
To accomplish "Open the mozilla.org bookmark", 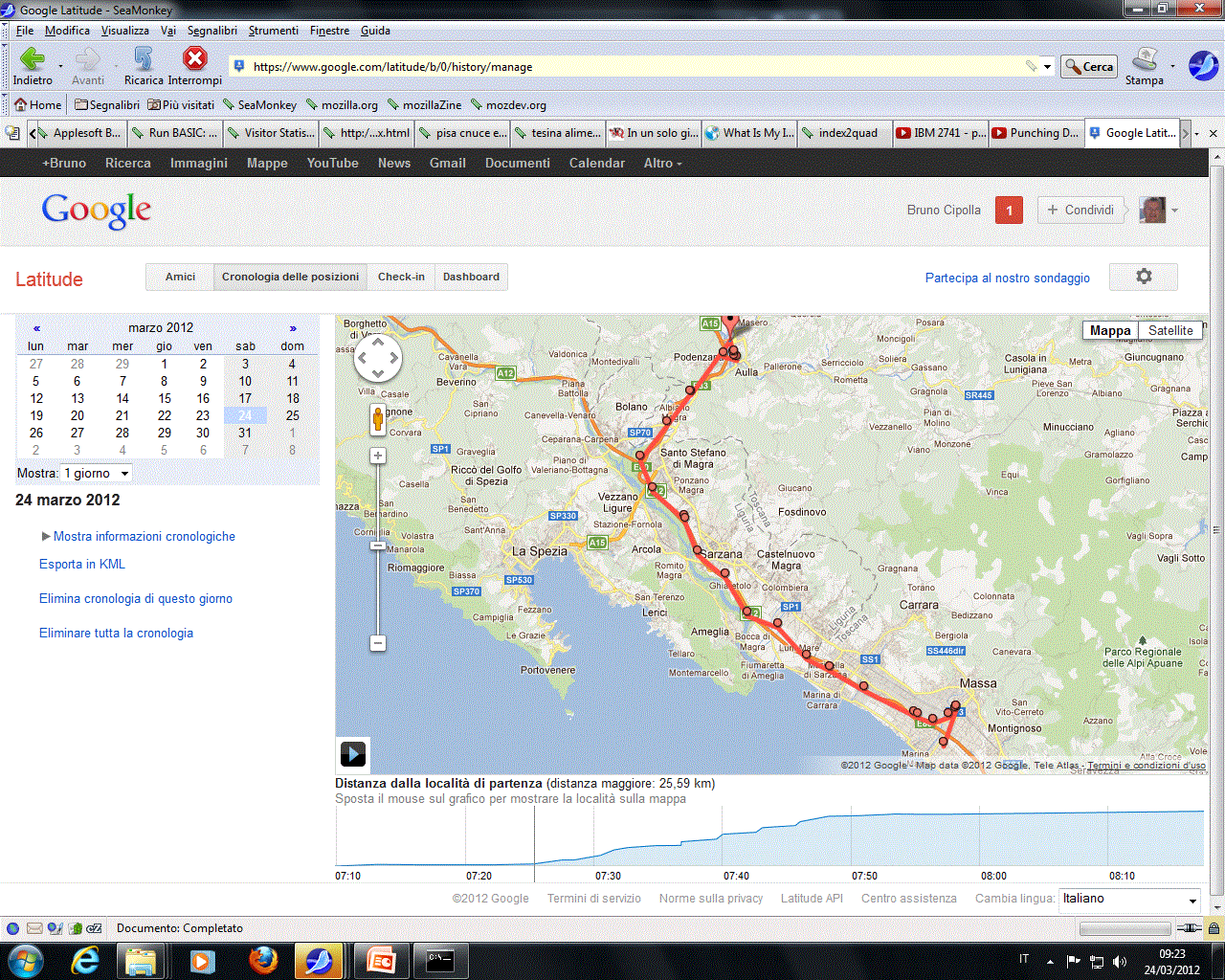I will [342, 104].
